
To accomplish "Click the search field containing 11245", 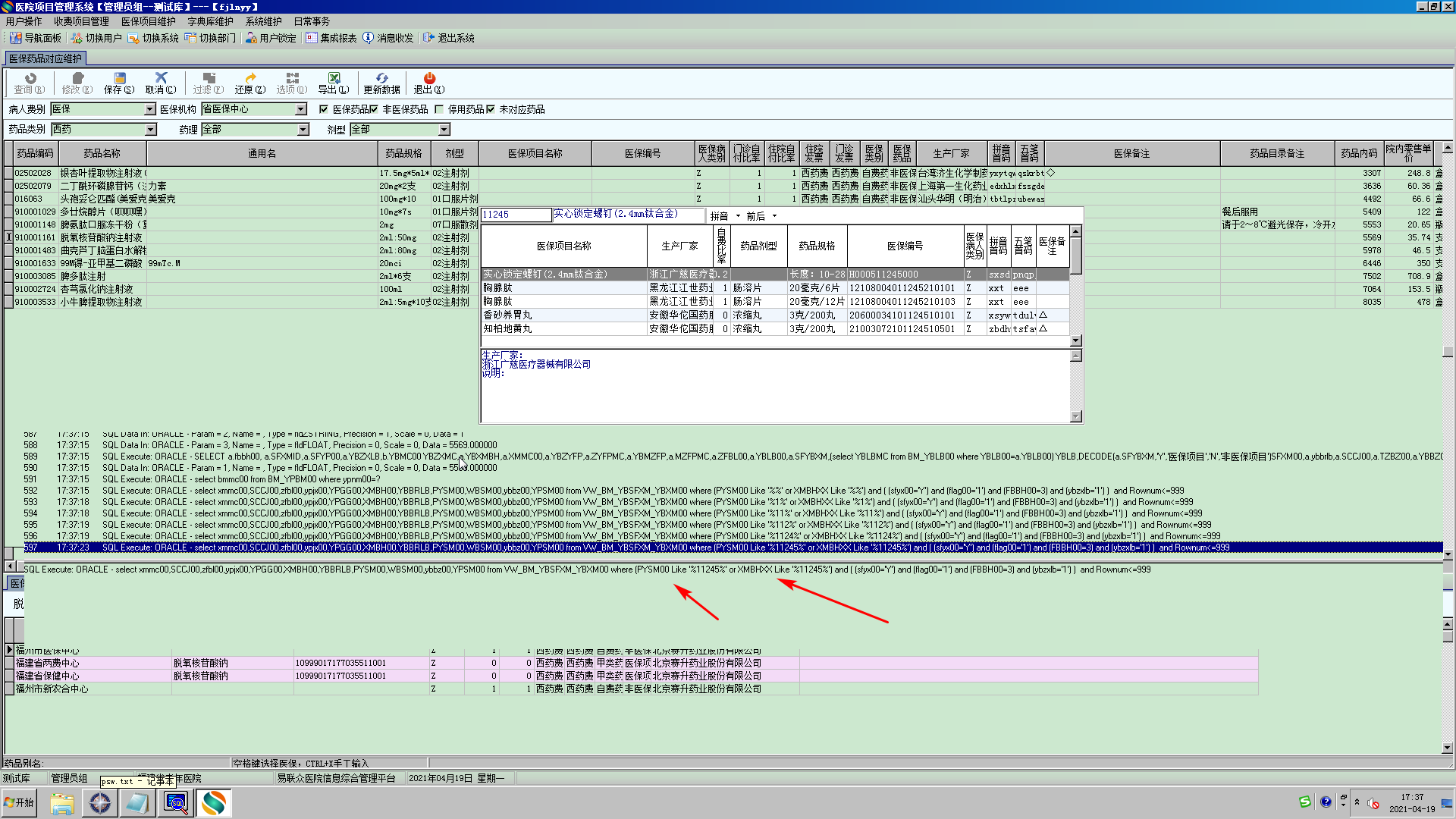I will [x=516, y=215].
